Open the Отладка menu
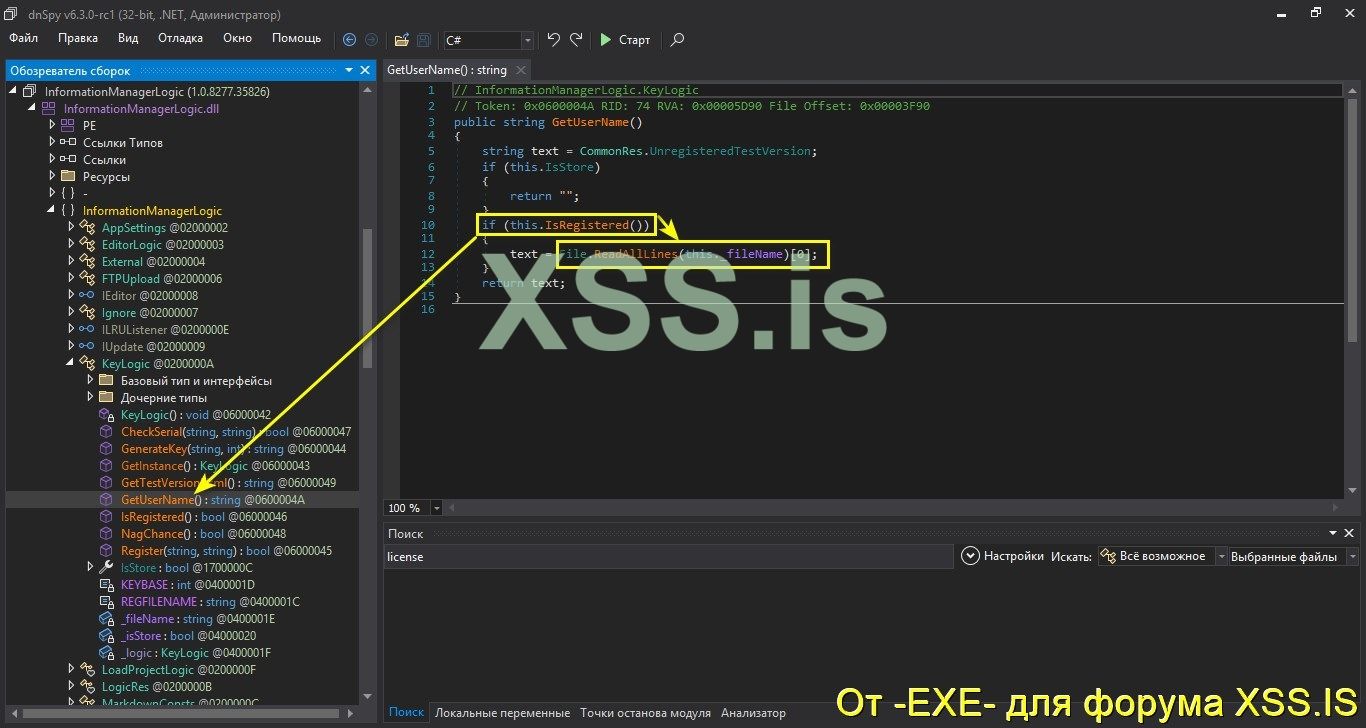The image size is (1366, 728). (x=180, y=38)
